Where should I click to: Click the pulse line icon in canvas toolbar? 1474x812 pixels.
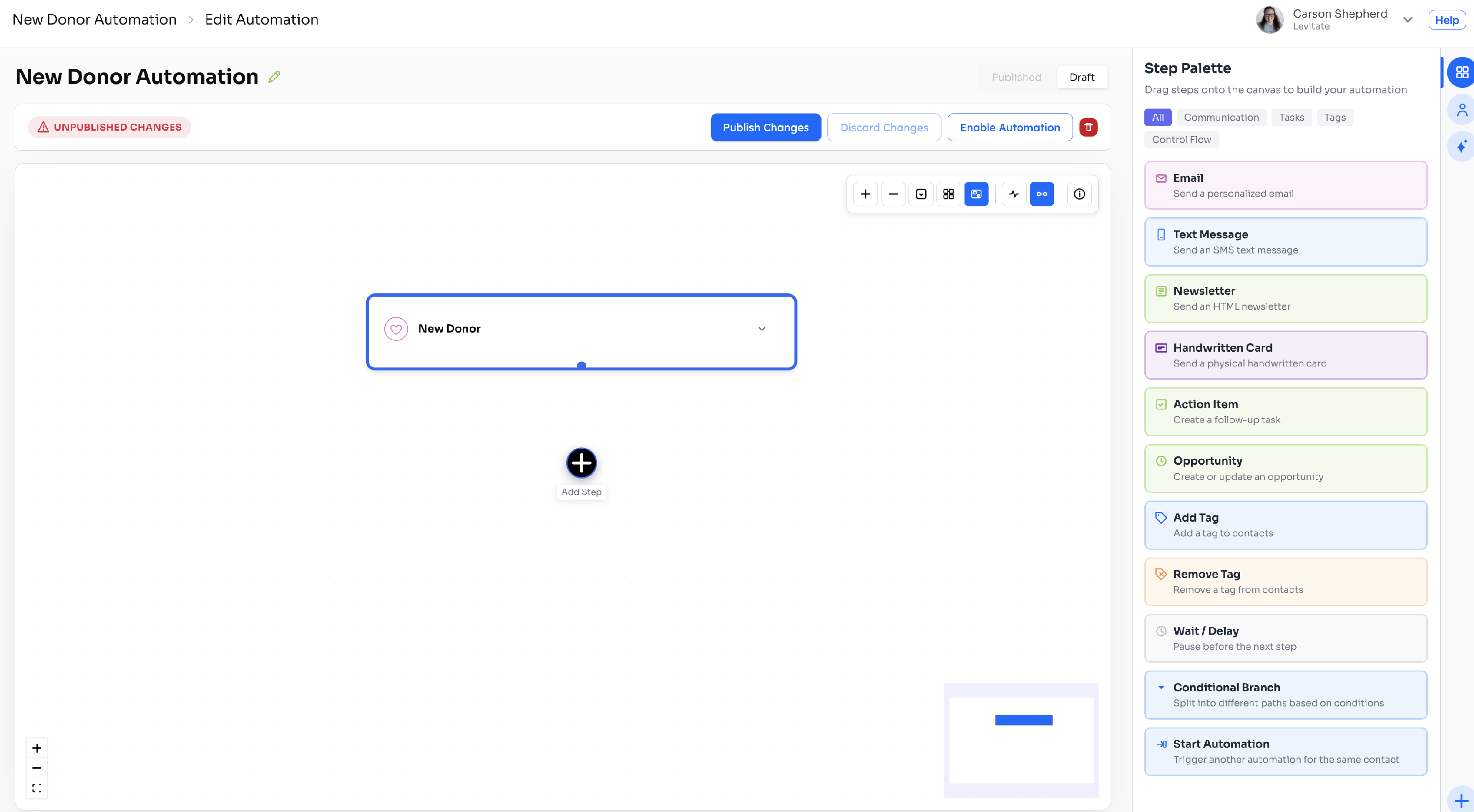(1014, 194)
